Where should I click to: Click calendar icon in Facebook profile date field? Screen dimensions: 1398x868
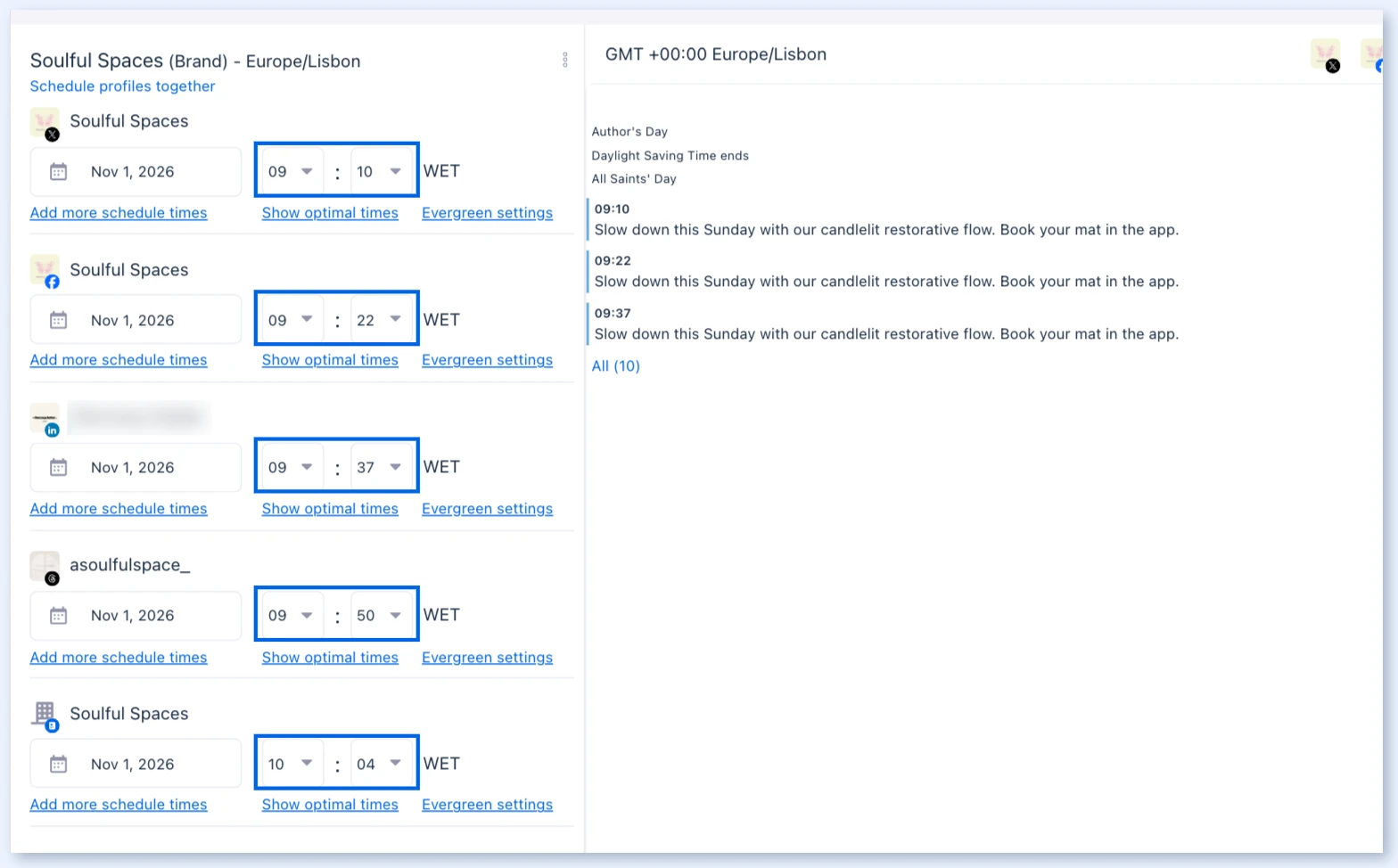[x=58, y=320]
